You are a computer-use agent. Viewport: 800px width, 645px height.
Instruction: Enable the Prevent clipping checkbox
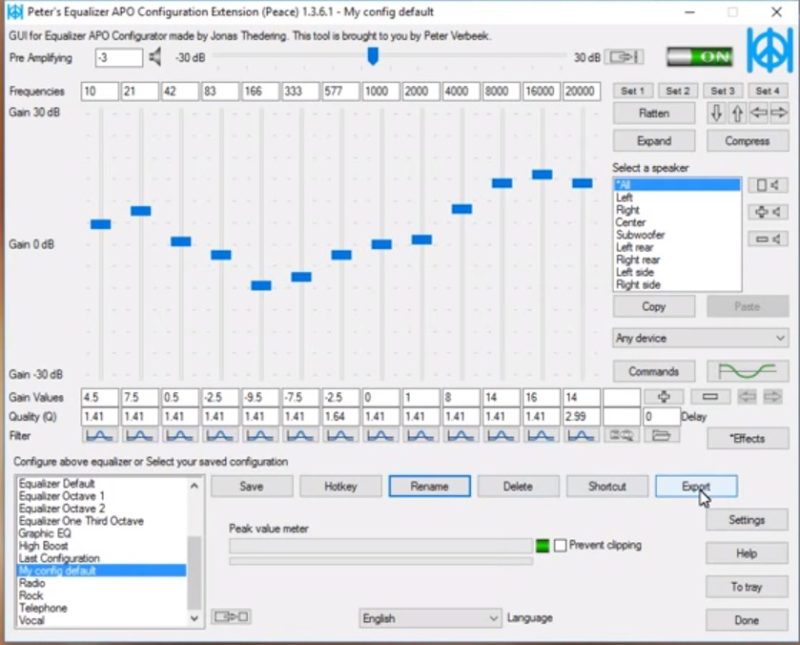click(x=560, y=545)
